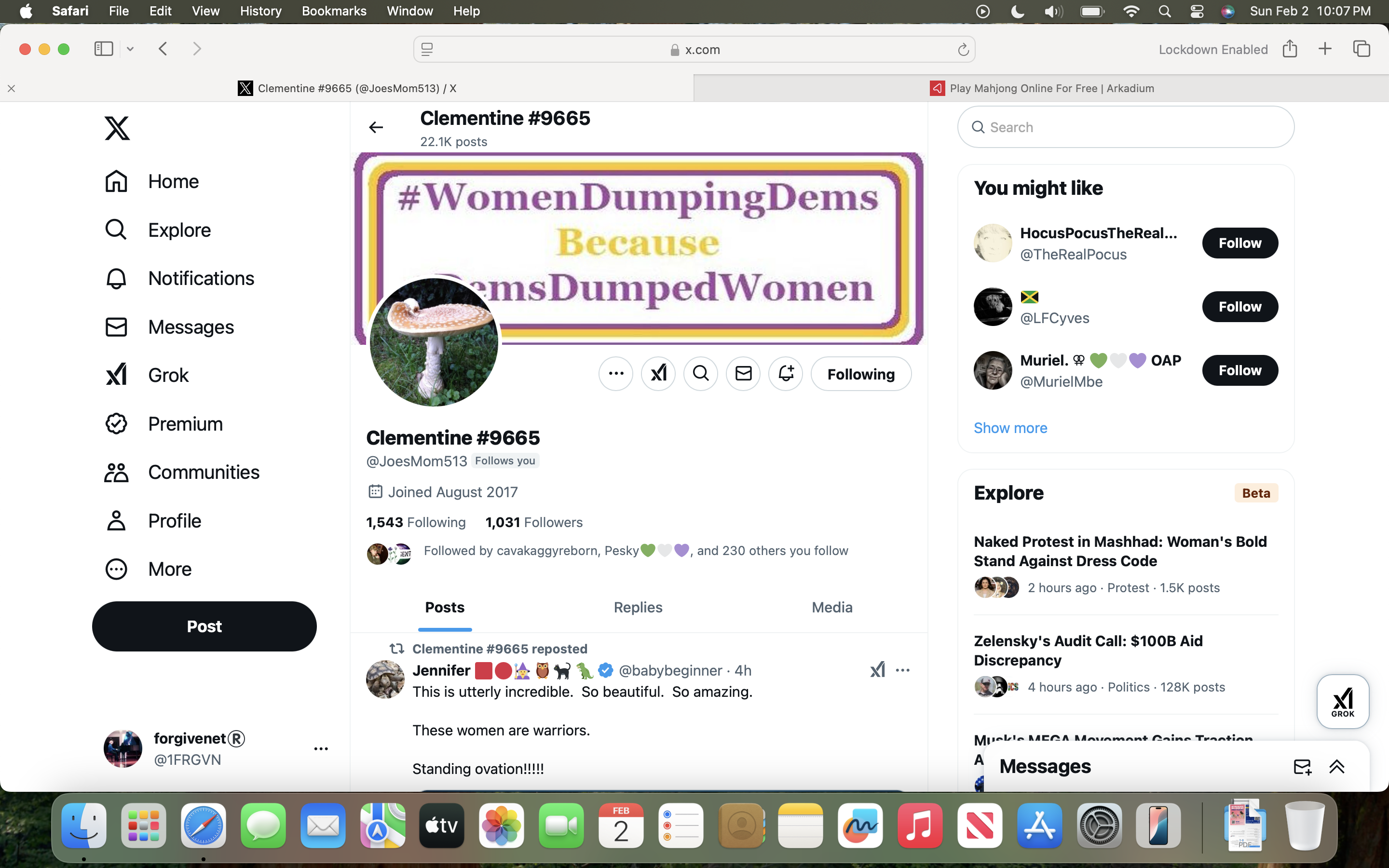
Task: Switch to Replies tab
Action: tap(638, 608)
